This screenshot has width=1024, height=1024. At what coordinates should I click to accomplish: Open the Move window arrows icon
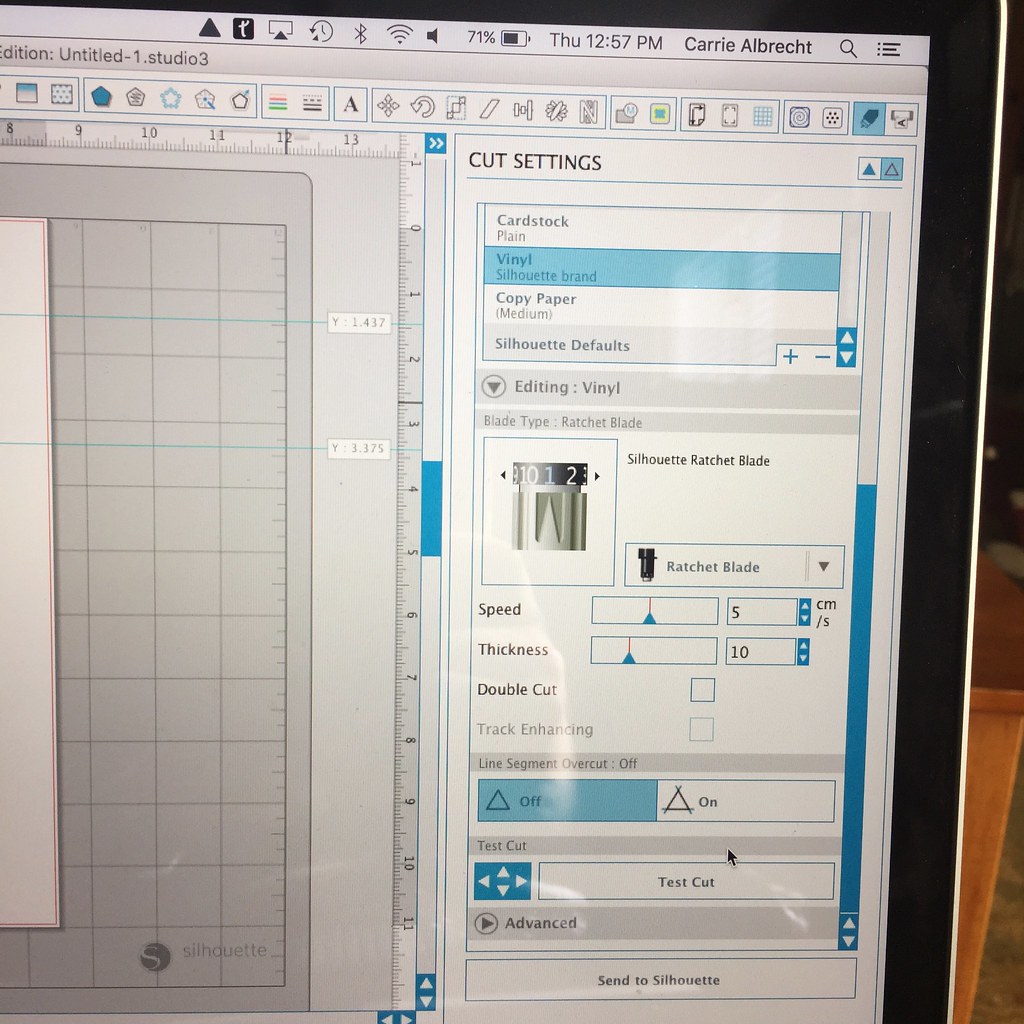pos(388,106)
